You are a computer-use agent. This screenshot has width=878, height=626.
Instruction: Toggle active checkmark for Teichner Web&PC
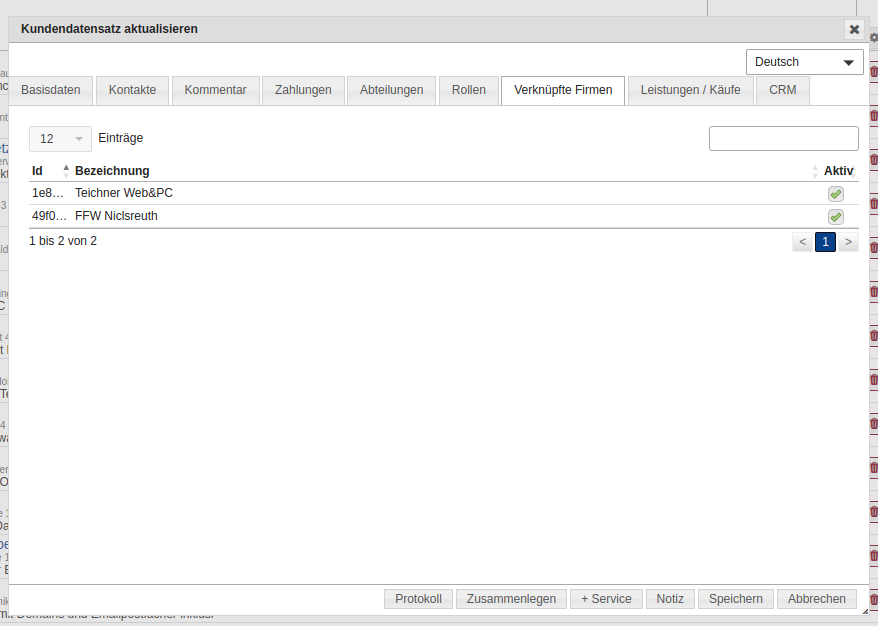[x=835, y=193]
